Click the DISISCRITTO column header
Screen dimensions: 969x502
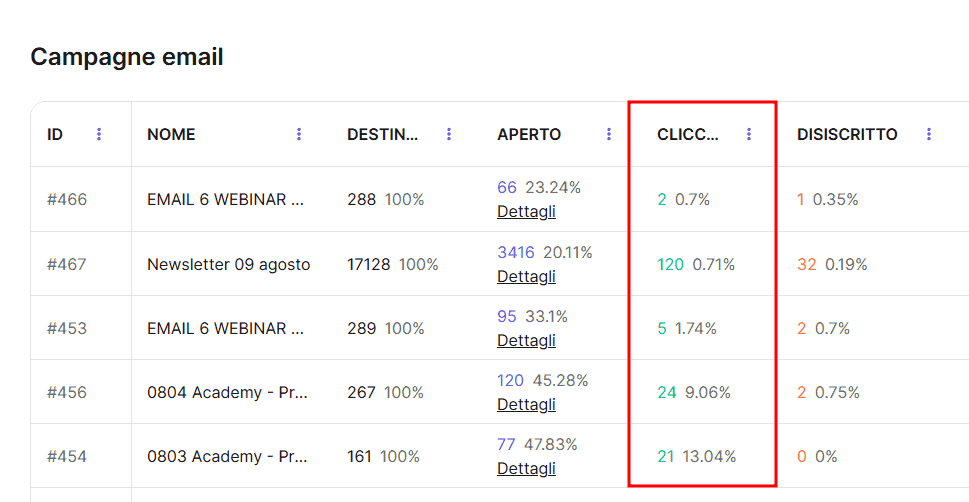(847, 134)
